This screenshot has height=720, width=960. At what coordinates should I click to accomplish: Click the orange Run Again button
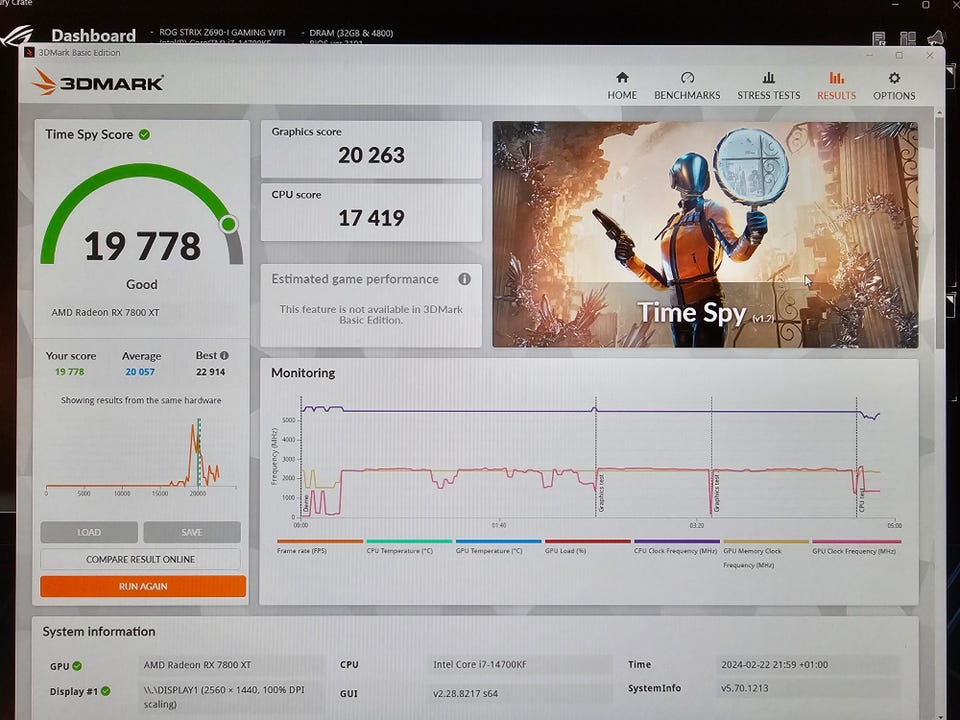[x=143, y=586]
